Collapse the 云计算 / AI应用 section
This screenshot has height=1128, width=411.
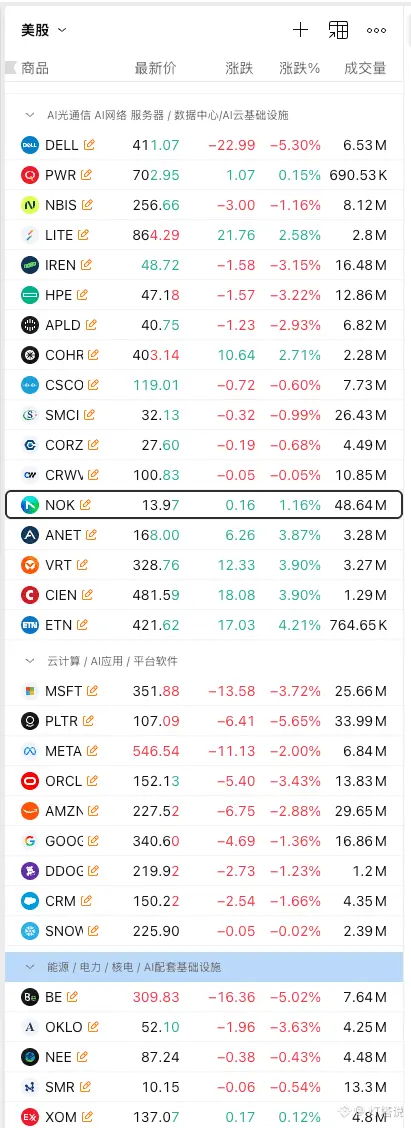(30, 660)
